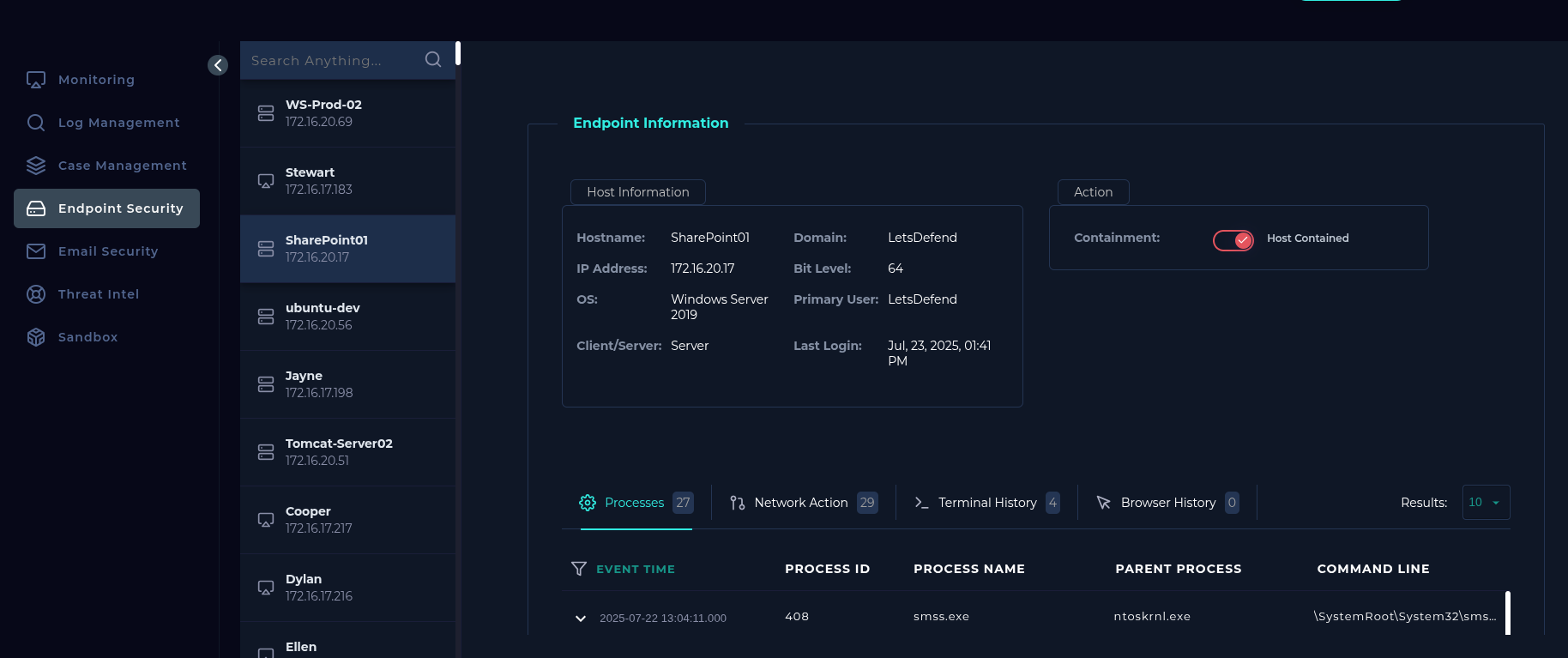
Task: Switch to the Network Action tab
Action: [801, 503]
